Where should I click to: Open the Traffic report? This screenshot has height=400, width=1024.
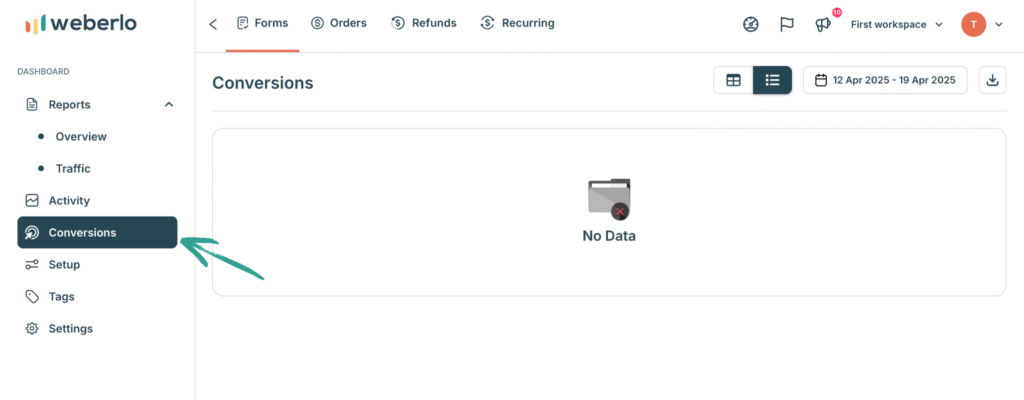pyautogui.click(x=72, y=169)
